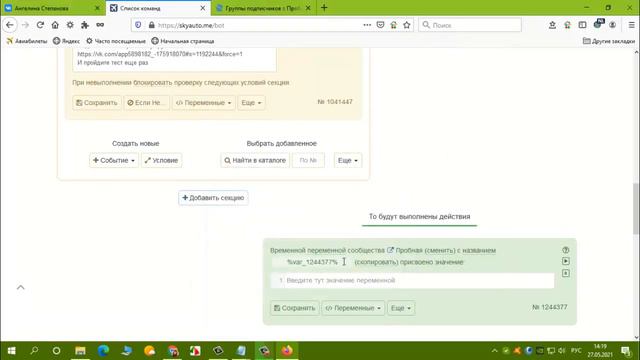Click Сохранить in green action block
This screenshot has width=640, height=360.
click(x=294, y=308)
